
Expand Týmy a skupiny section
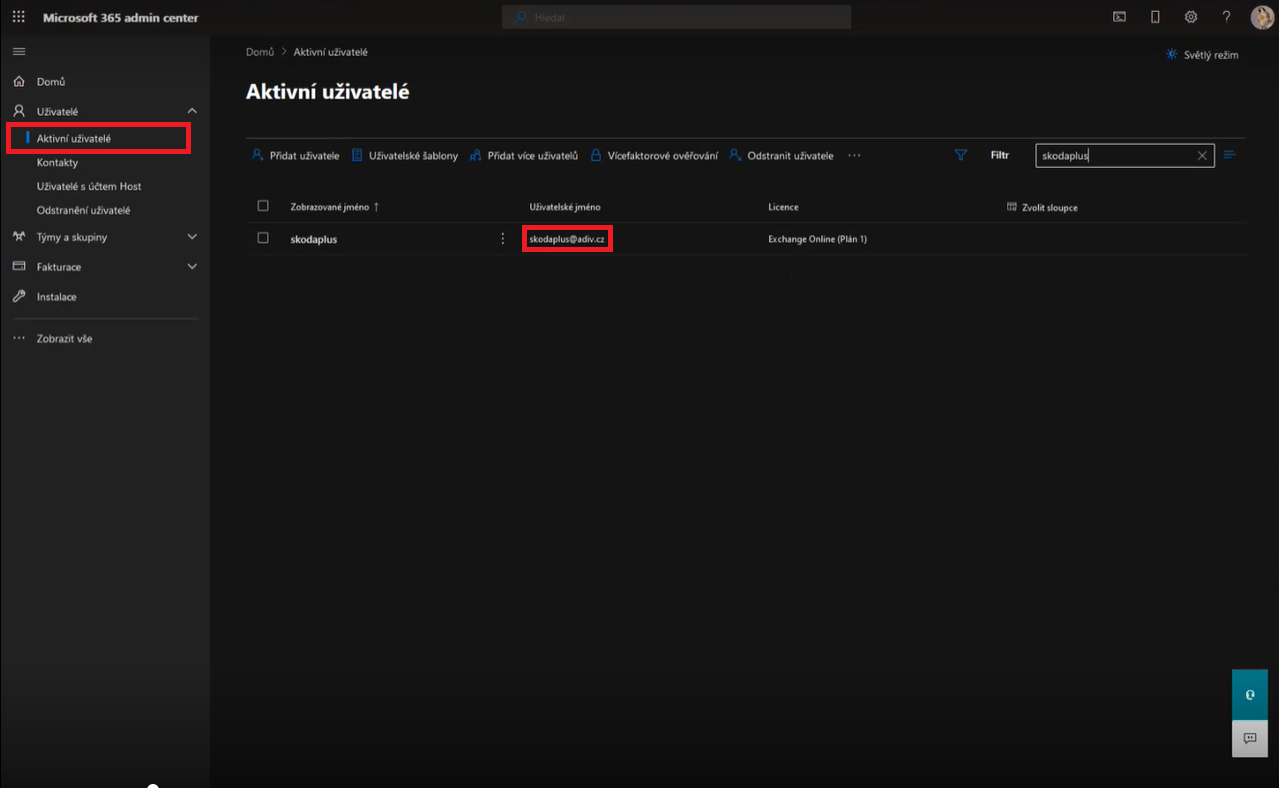192,237
